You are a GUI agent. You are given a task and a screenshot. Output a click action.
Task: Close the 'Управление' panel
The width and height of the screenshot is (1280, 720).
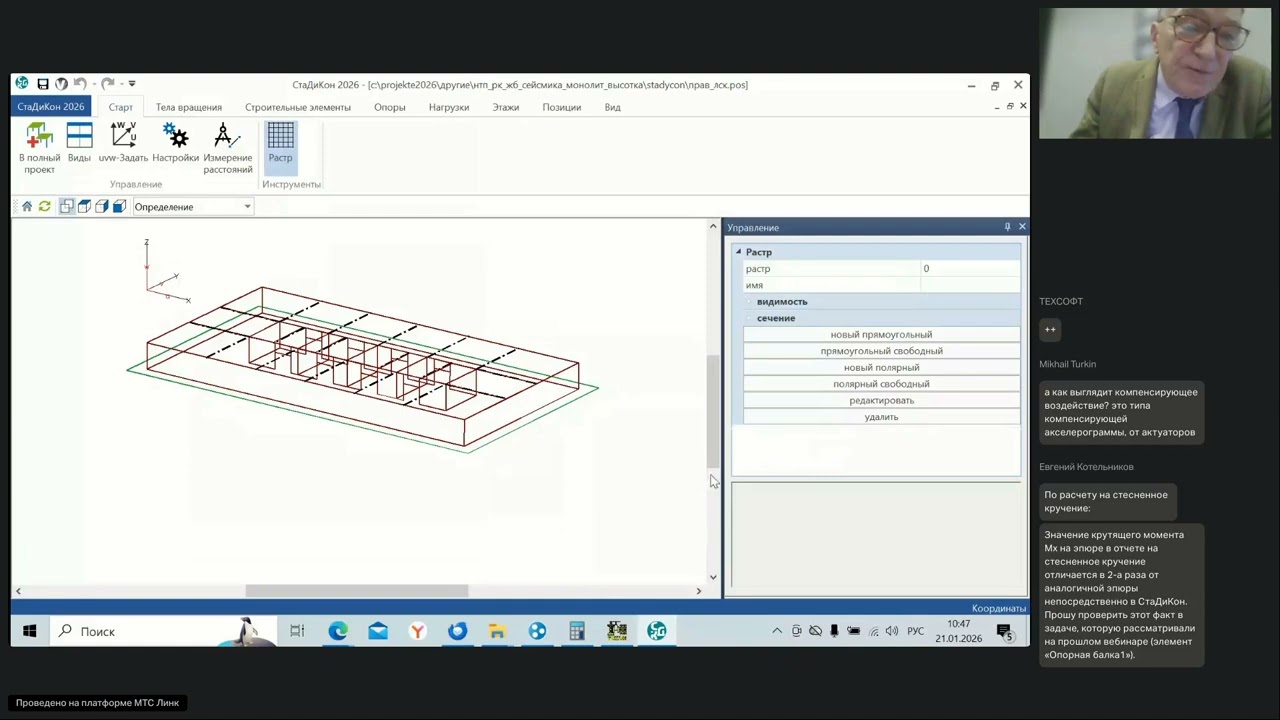click(x=1021, y=227)
